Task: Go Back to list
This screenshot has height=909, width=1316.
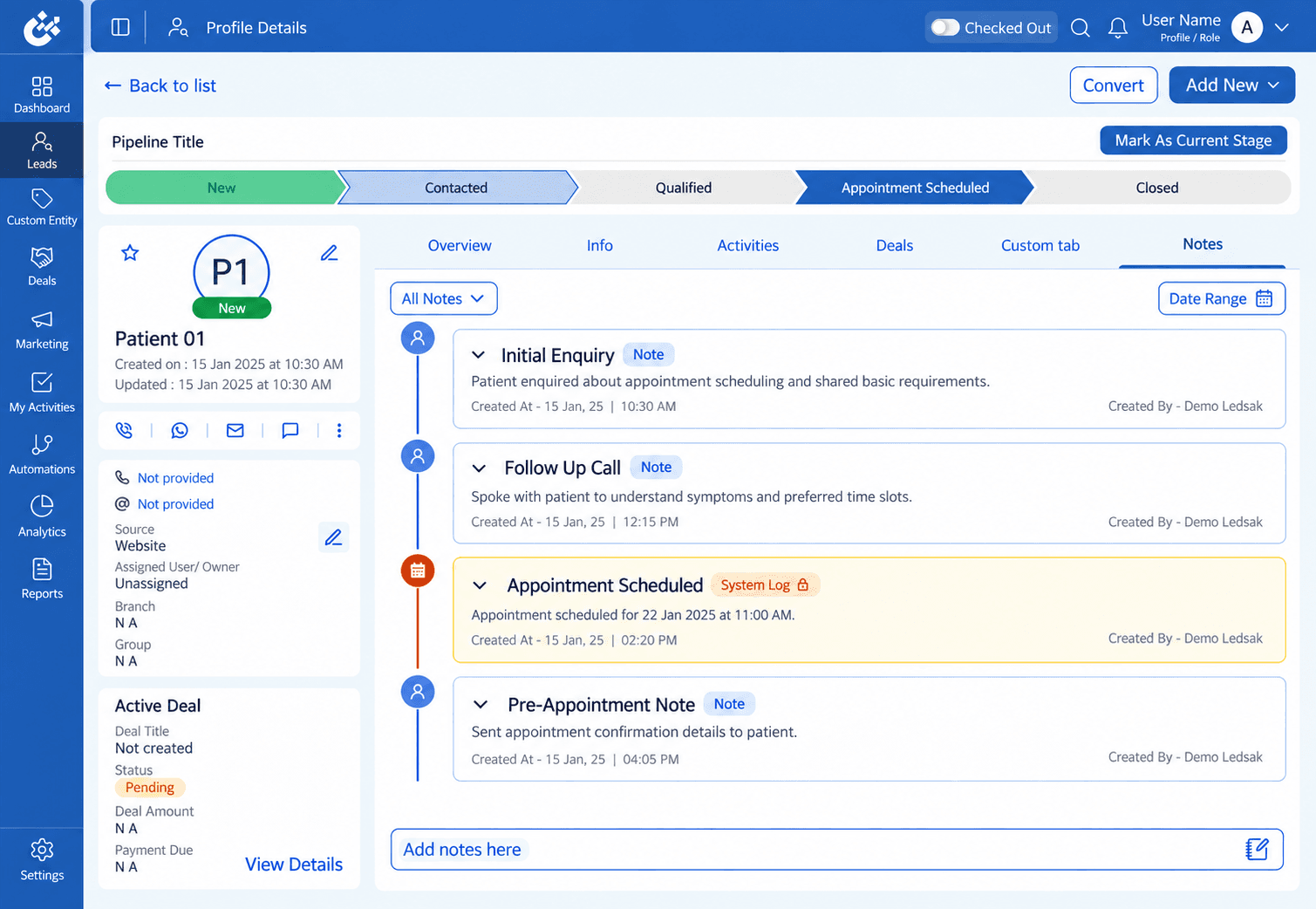Action: 160,85
